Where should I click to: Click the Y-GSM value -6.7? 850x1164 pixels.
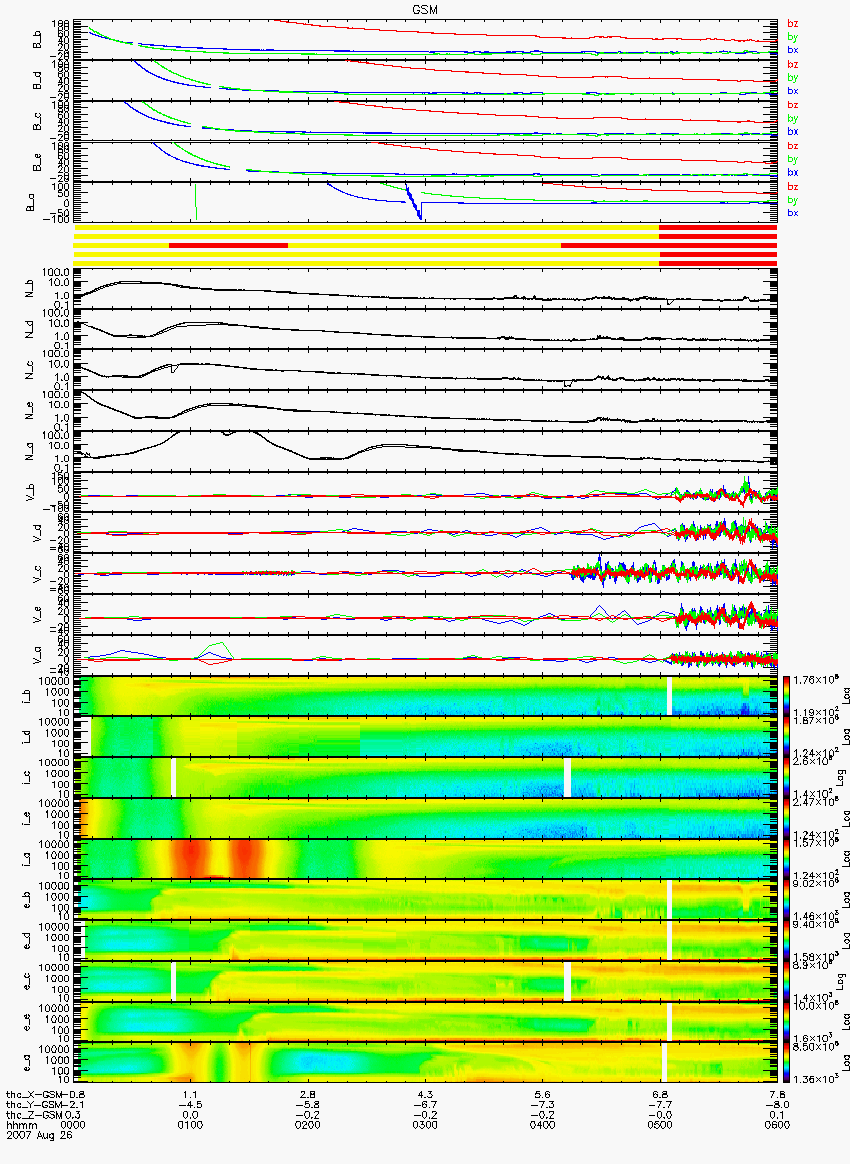[425, 1104]
